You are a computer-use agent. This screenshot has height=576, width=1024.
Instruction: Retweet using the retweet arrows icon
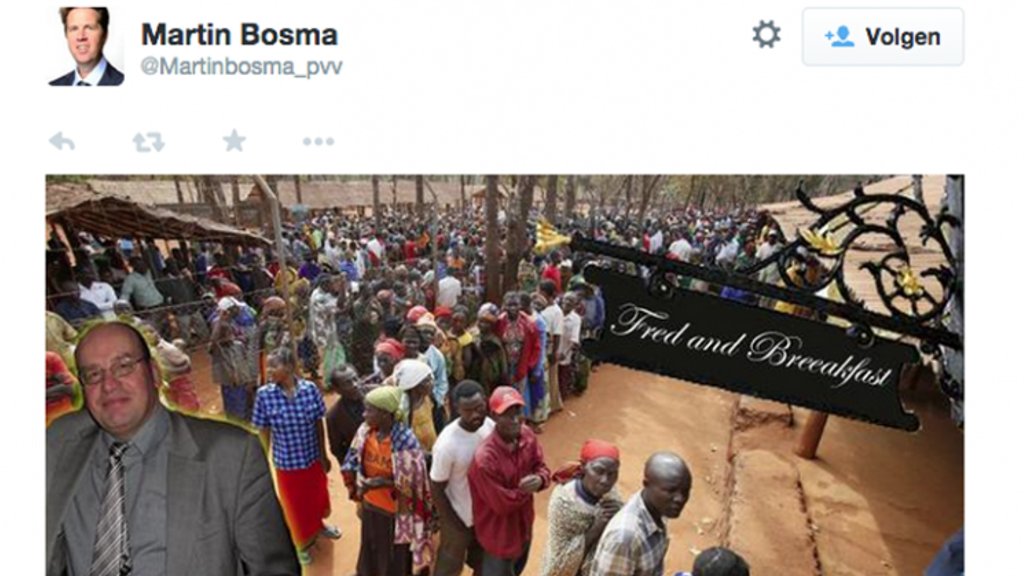coord(148,142)
